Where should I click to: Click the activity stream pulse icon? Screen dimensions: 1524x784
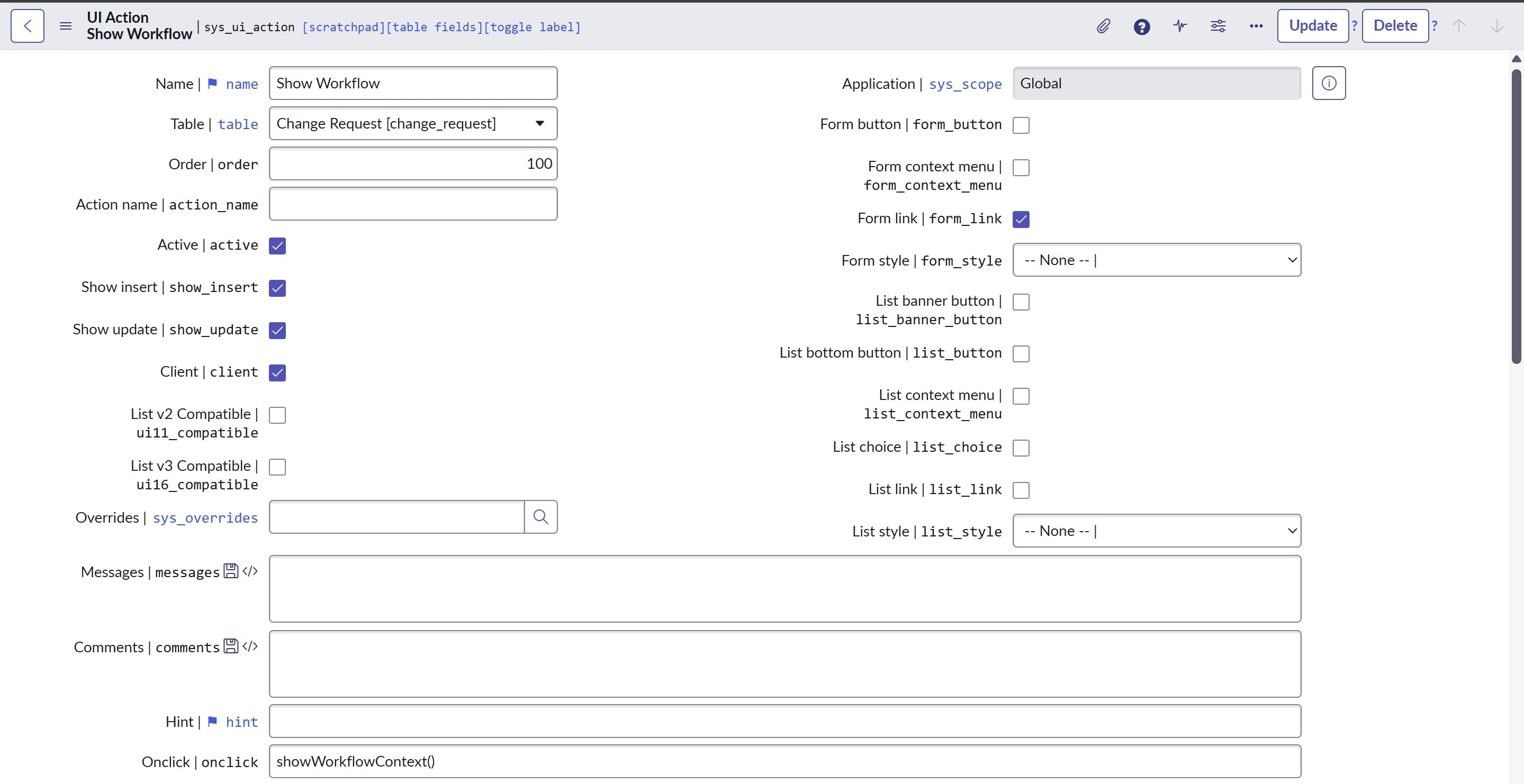coord(1180,26)
